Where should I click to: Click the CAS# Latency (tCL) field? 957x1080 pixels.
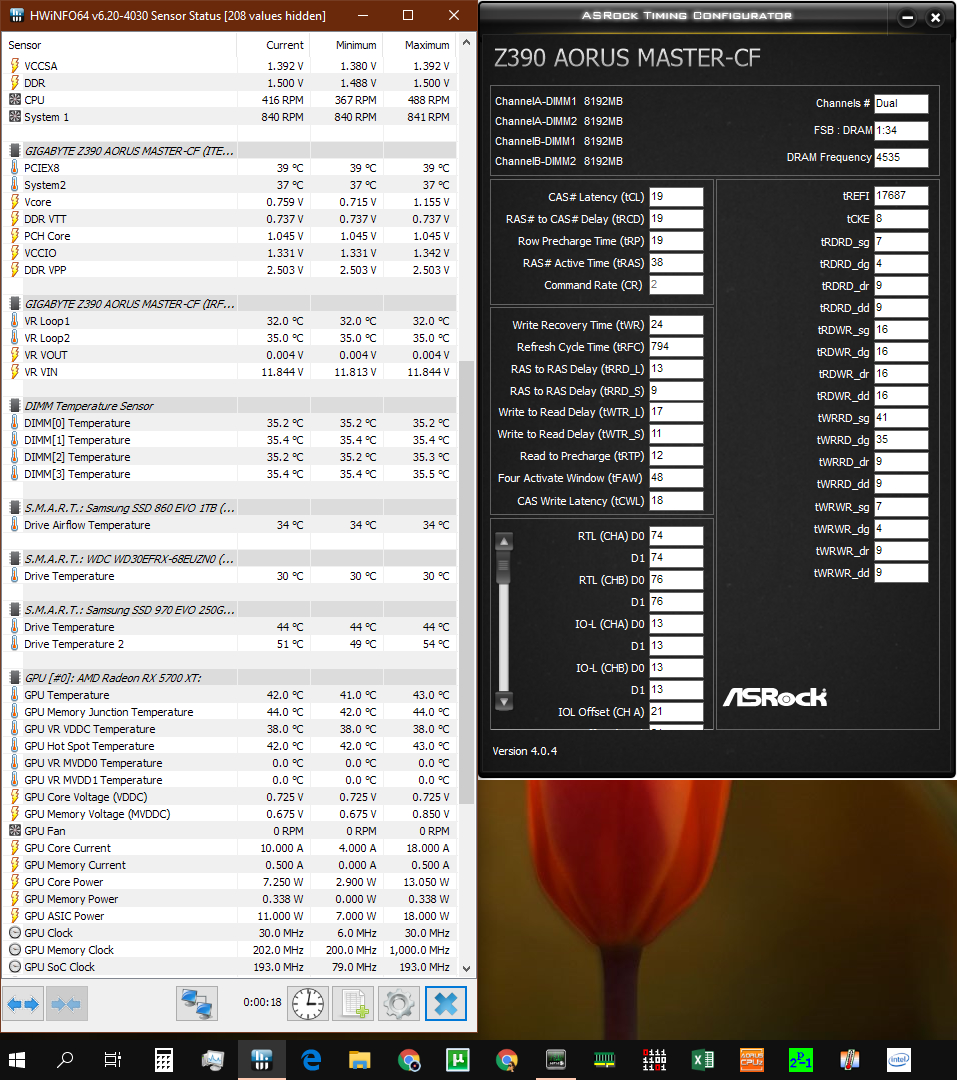click(x=676, y=197)
